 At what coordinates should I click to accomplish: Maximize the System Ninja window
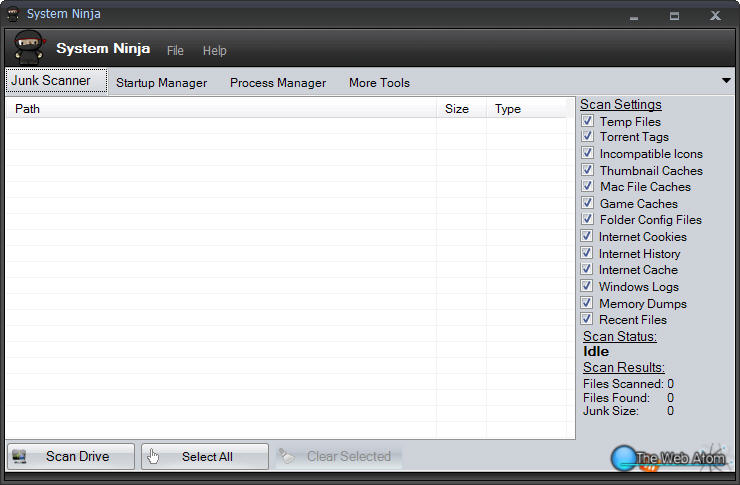point(674,16)
